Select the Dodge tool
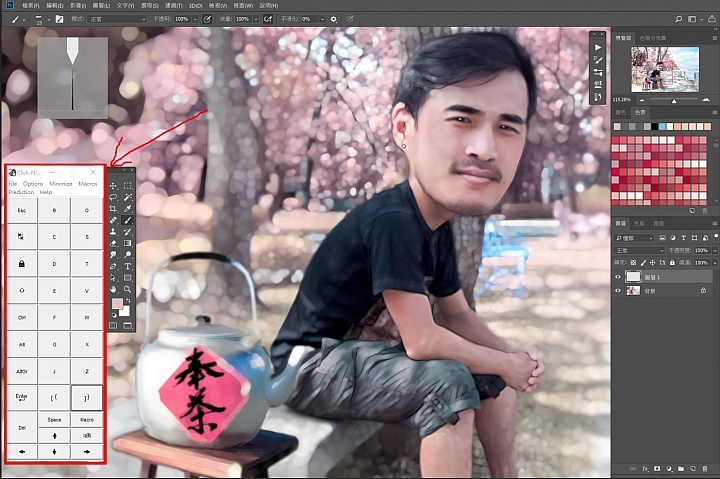The width and height of the screenshot is (720, 479). [128, 254]
